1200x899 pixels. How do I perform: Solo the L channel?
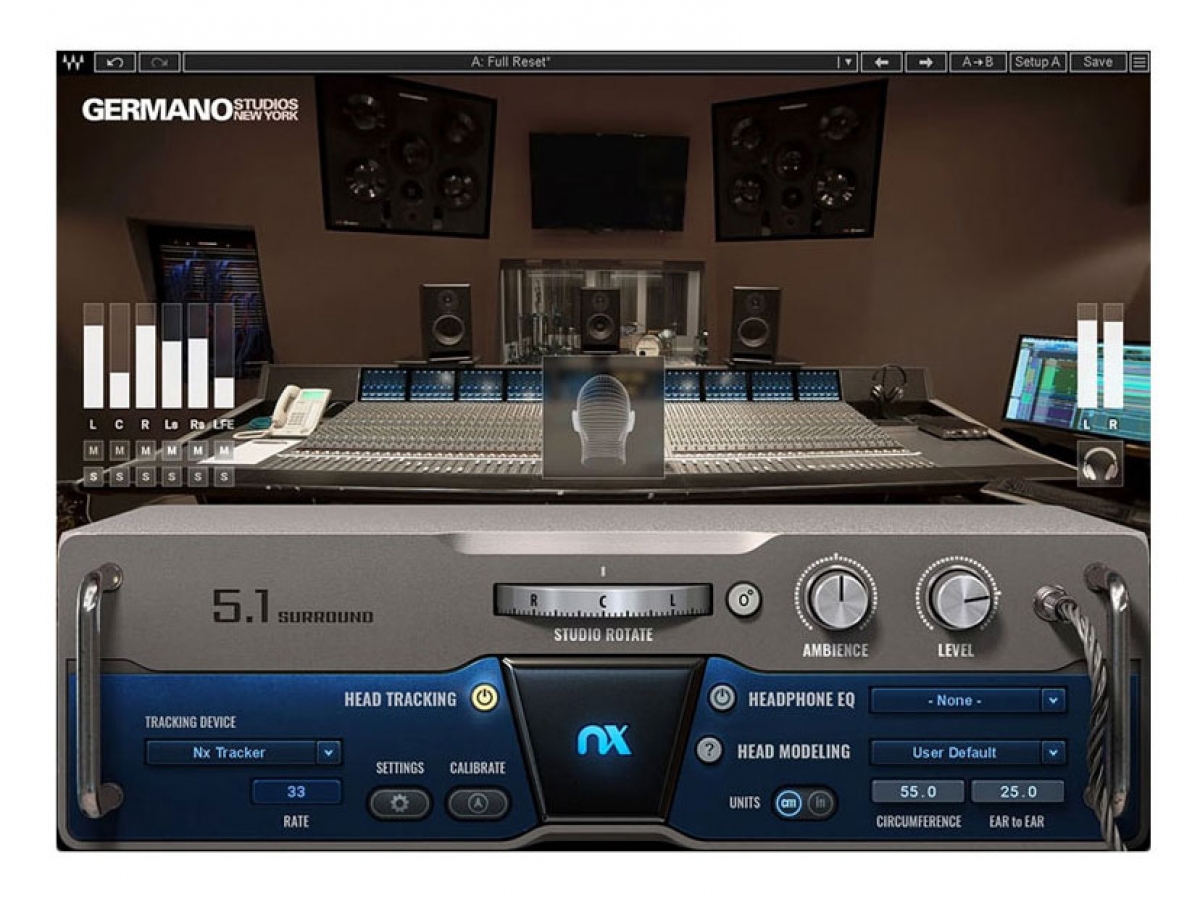[94, 477]
